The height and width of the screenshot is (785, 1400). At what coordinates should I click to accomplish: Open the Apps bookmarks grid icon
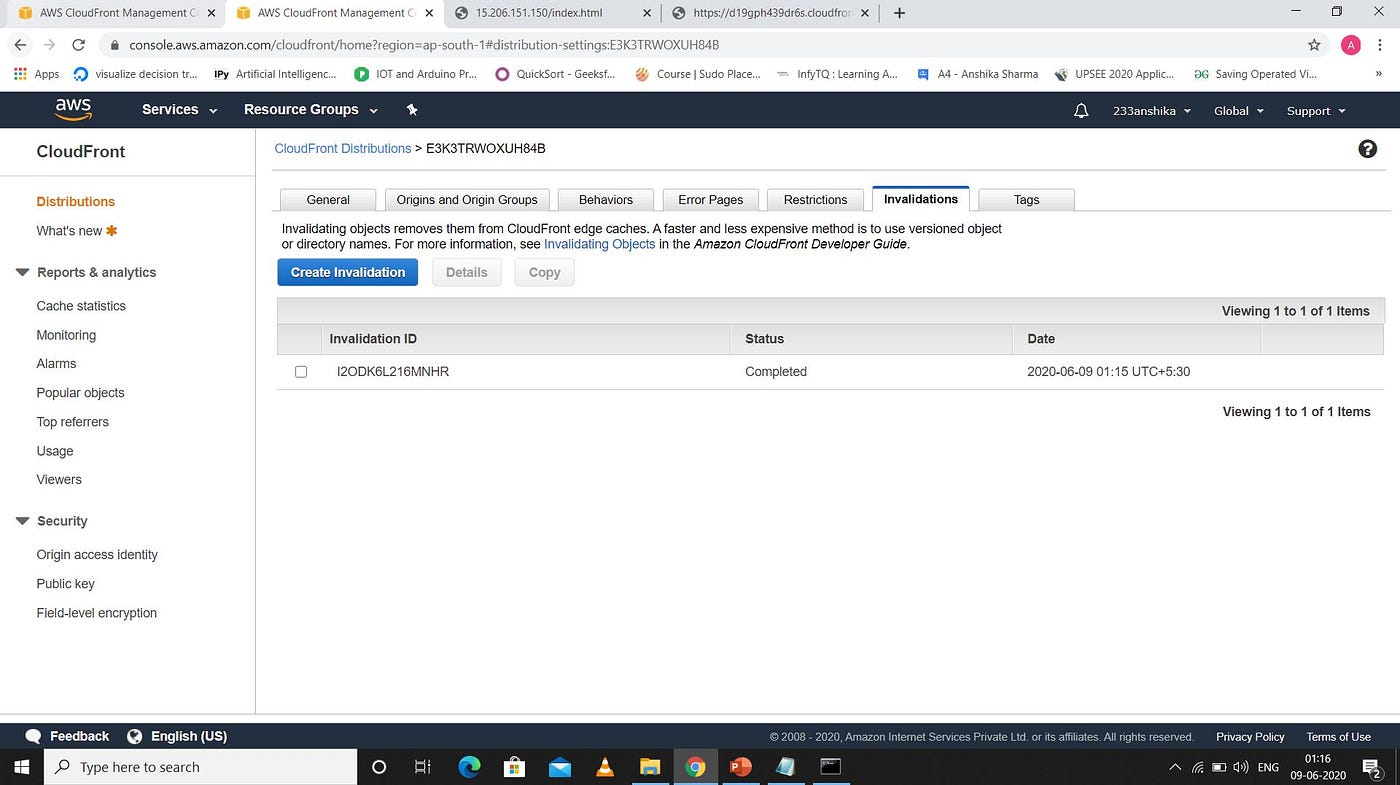pyautogui.click(x=20, y=74)
